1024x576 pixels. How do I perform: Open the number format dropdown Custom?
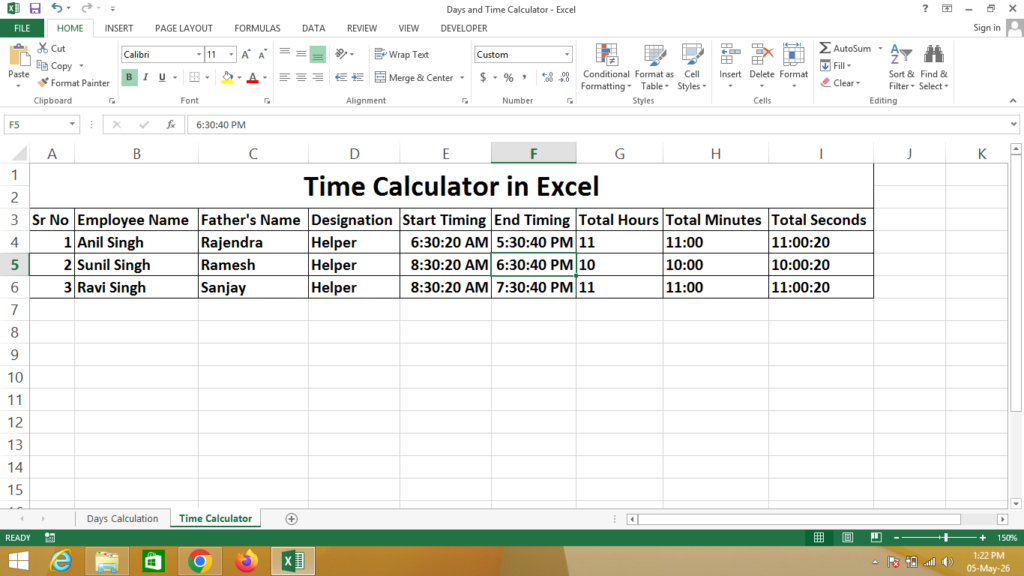[566, 55]
